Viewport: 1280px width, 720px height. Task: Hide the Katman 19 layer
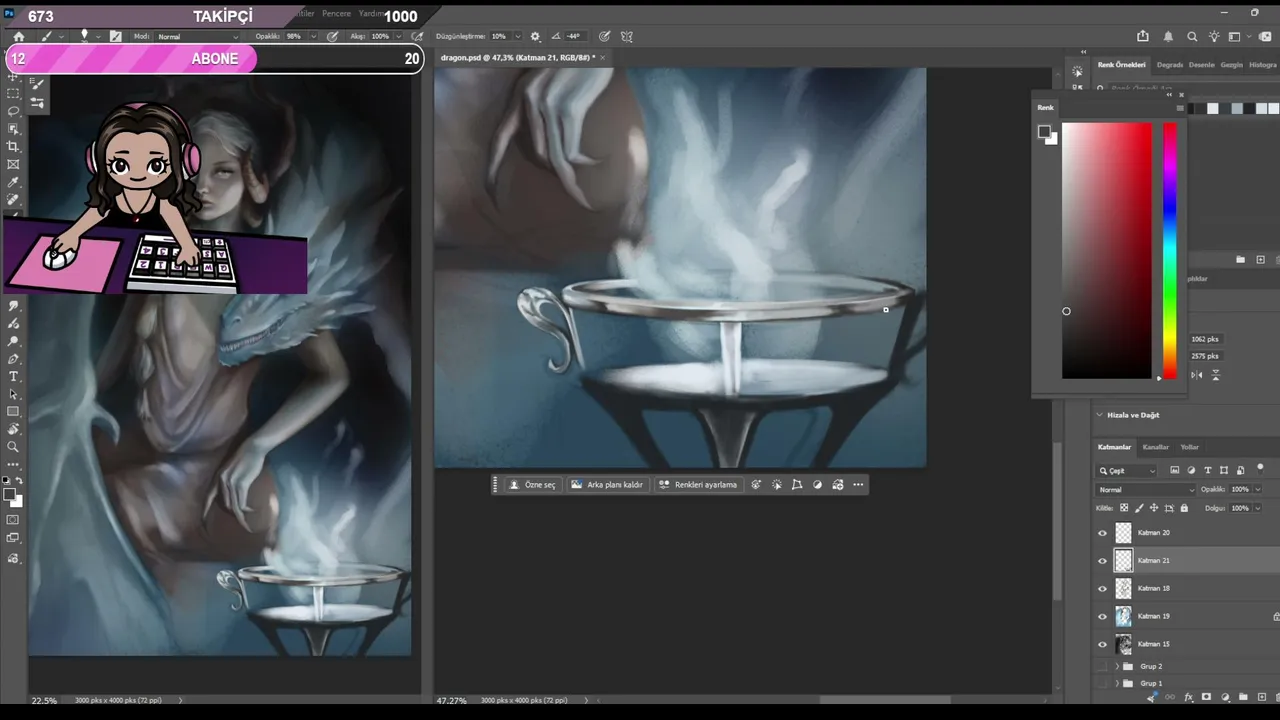[x=1103, y=617]
